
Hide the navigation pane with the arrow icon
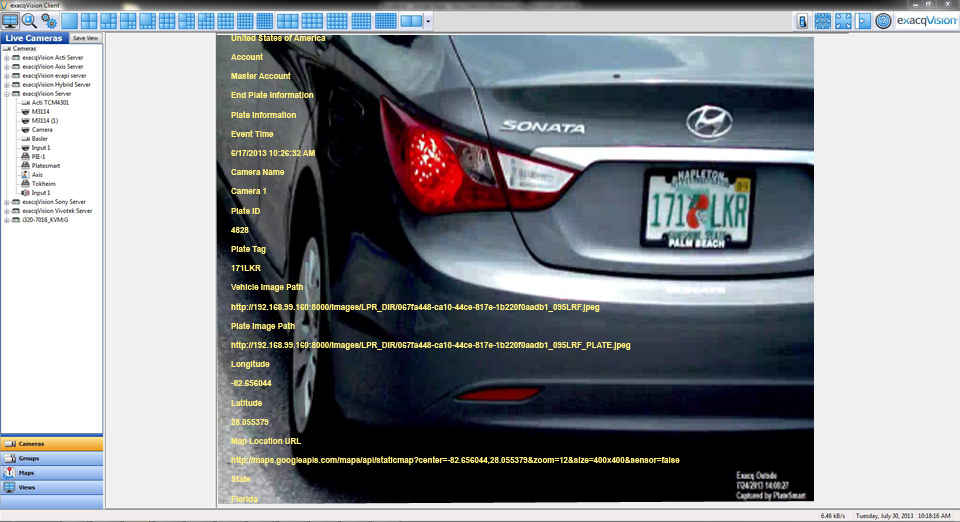863,20
